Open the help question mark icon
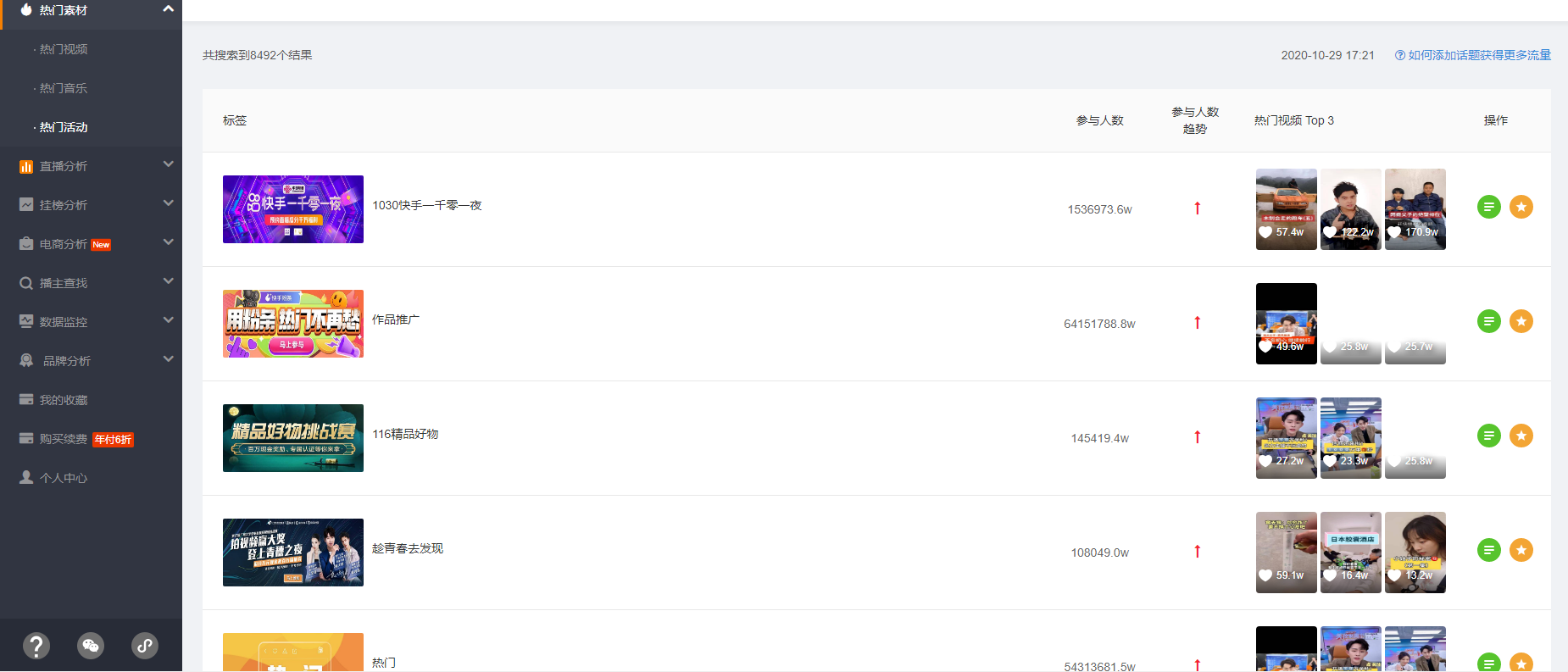Screen dimensions: 1568x672 (36, 646)
